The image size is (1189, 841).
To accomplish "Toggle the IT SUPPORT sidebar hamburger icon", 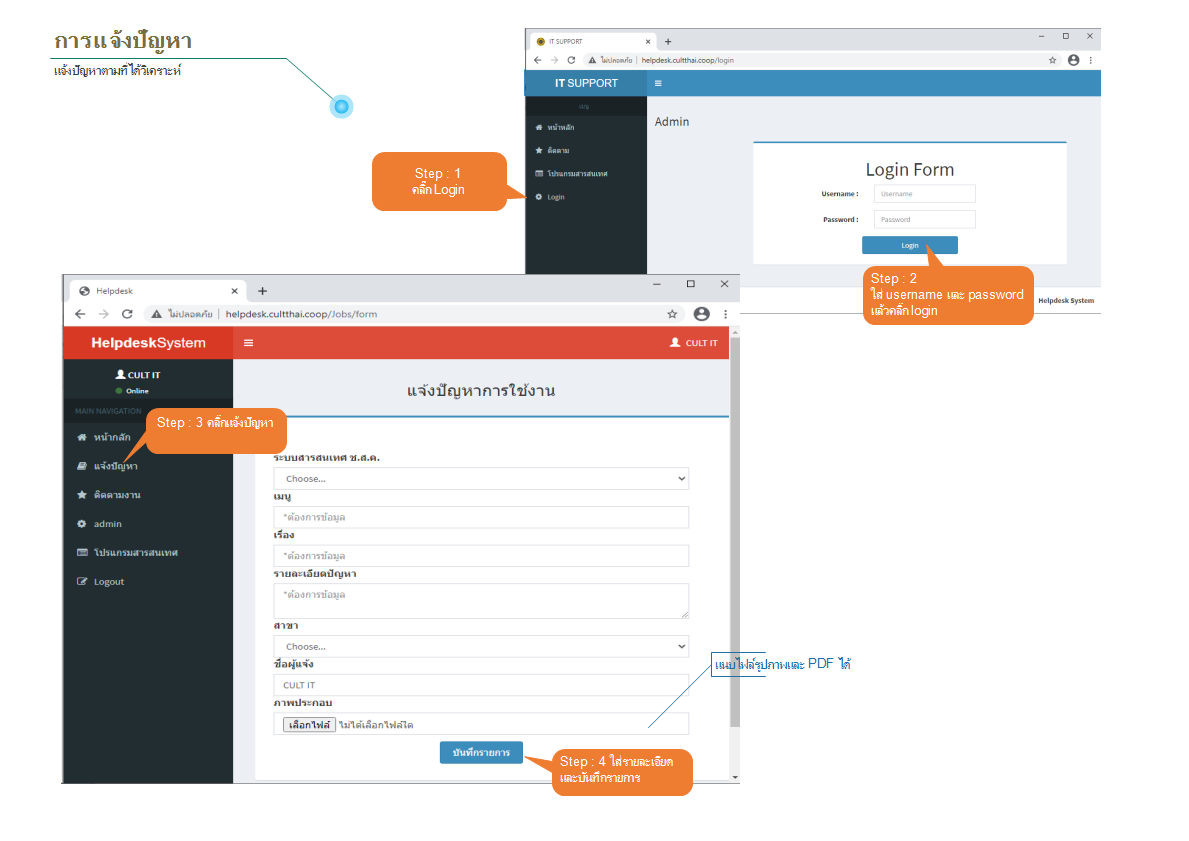I will (x=658, y=83).
